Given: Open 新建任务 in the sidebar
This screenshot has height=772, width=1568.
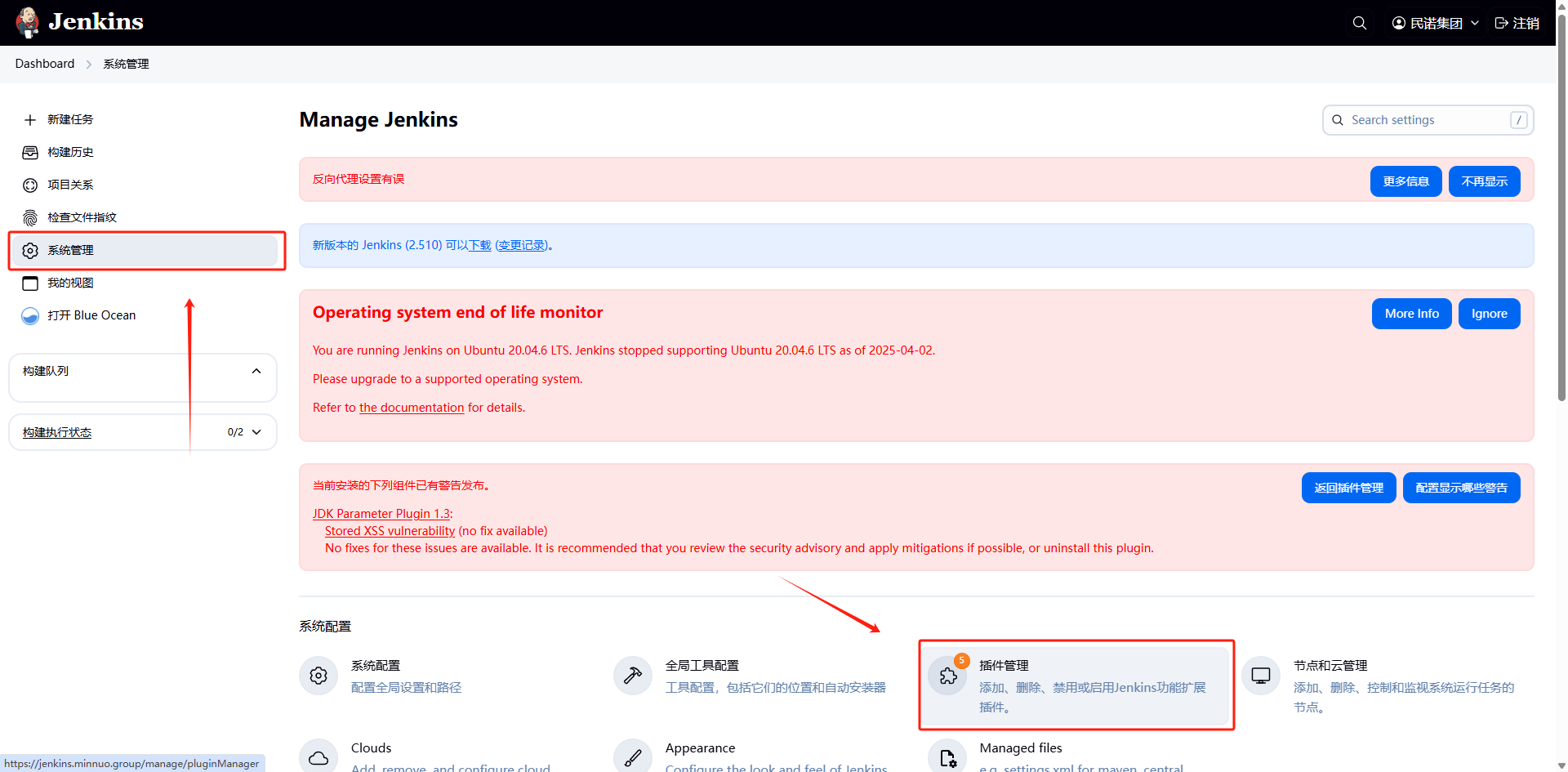Looking at the screenshot, I should tap(70, 120).
